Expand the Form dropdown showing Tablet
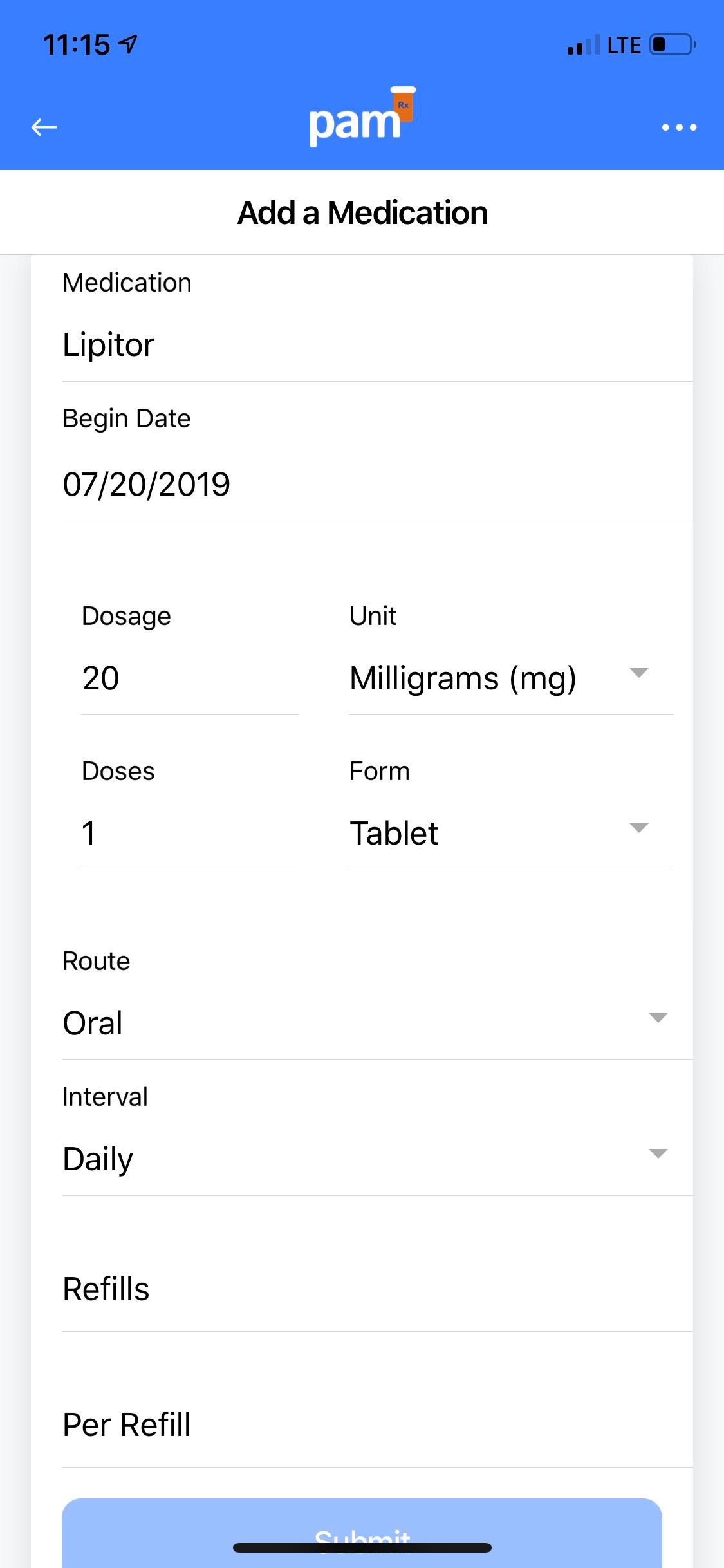Screen dimensions: 724x1568 [x=638, y=828]
